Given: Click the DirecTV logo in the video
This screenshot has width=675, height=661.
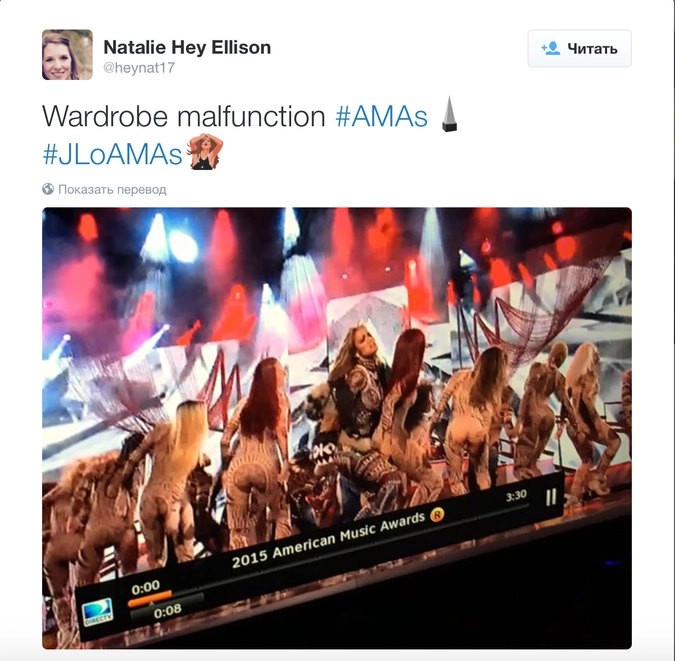Looking at the screenshot, I should (x=97, y=612).
